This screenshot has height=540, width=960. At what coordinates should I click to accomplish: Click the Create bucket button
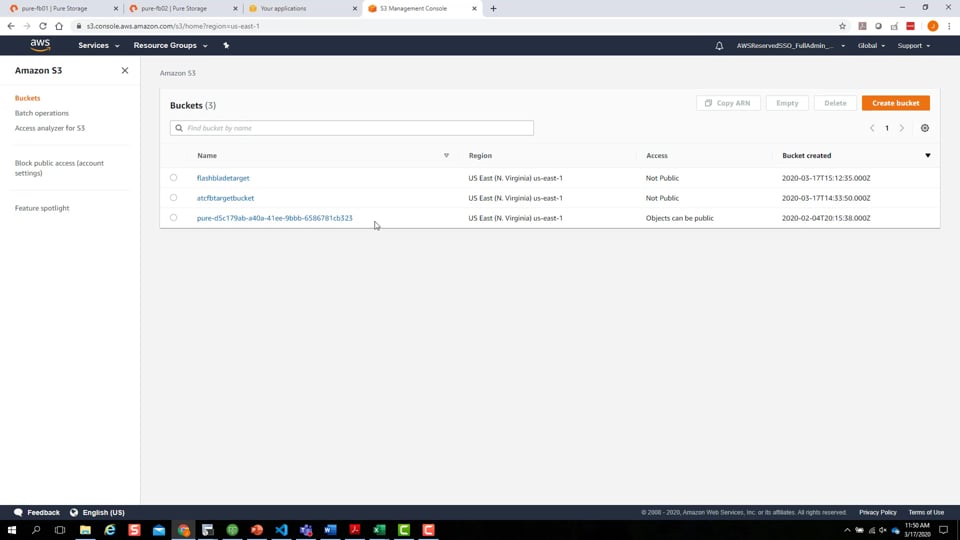(x=895, y=103)
